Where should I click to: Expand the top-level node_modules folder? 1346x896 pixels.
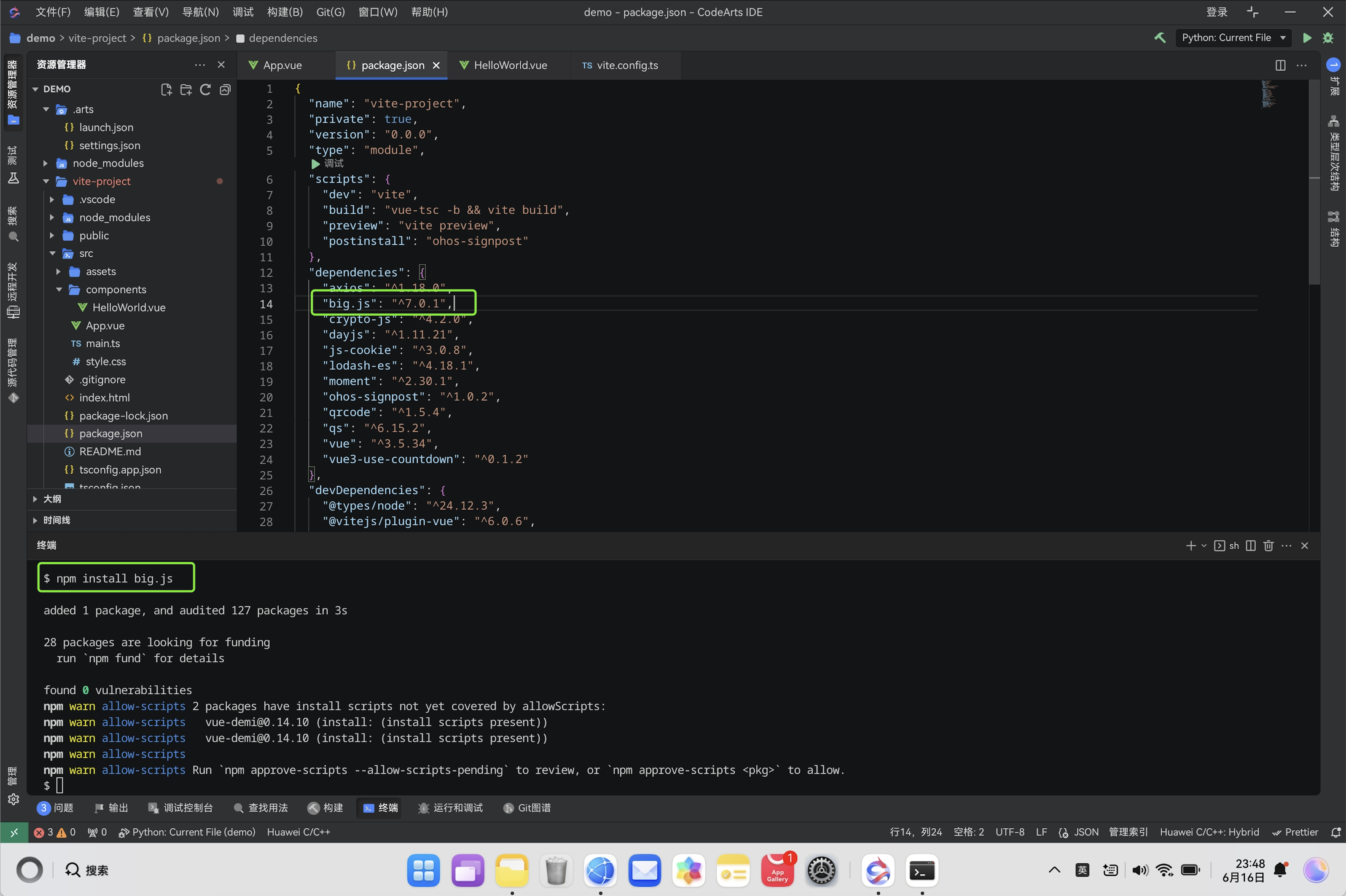coord(46,163)
